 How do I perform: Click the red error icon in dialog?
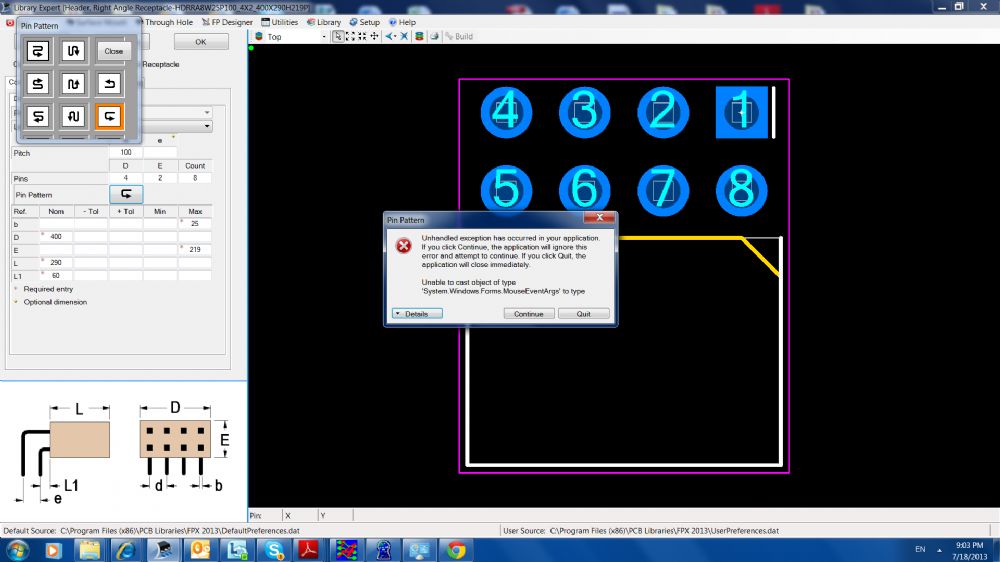[403, 246]
